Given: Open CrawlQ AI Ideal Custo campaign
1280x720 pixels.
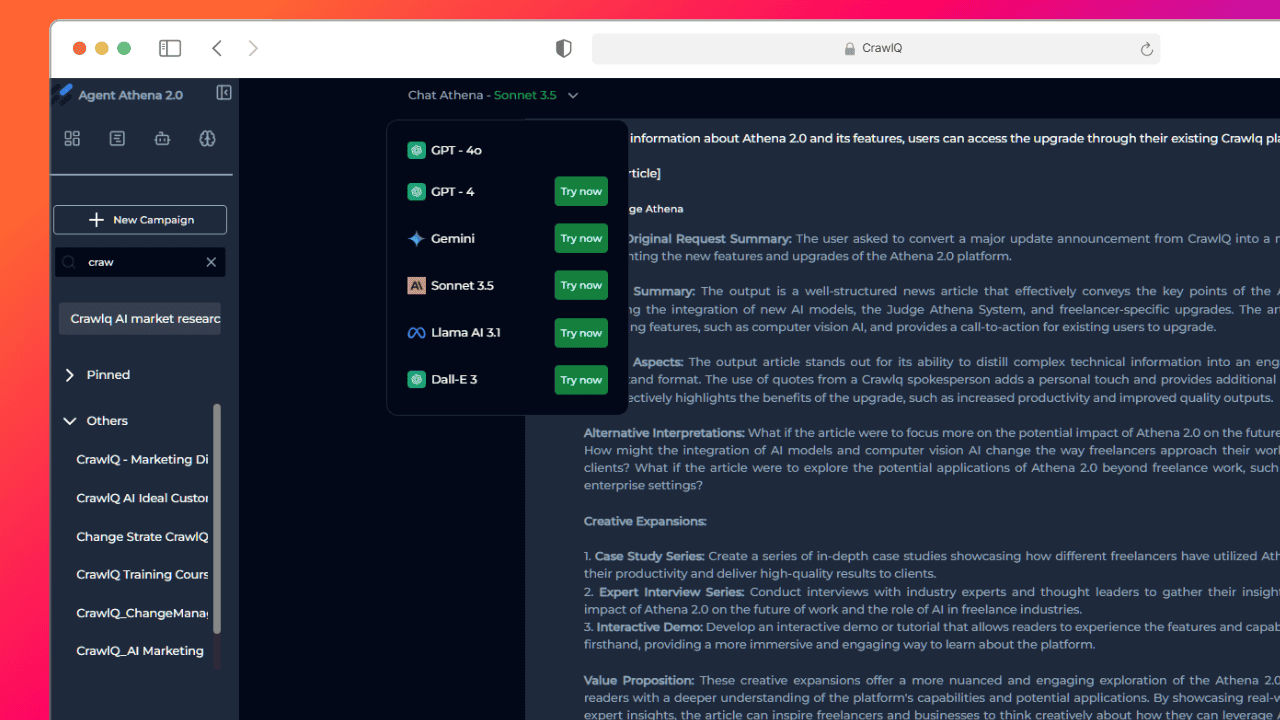Looking at the screenshot, I should [x=142, y=498].
